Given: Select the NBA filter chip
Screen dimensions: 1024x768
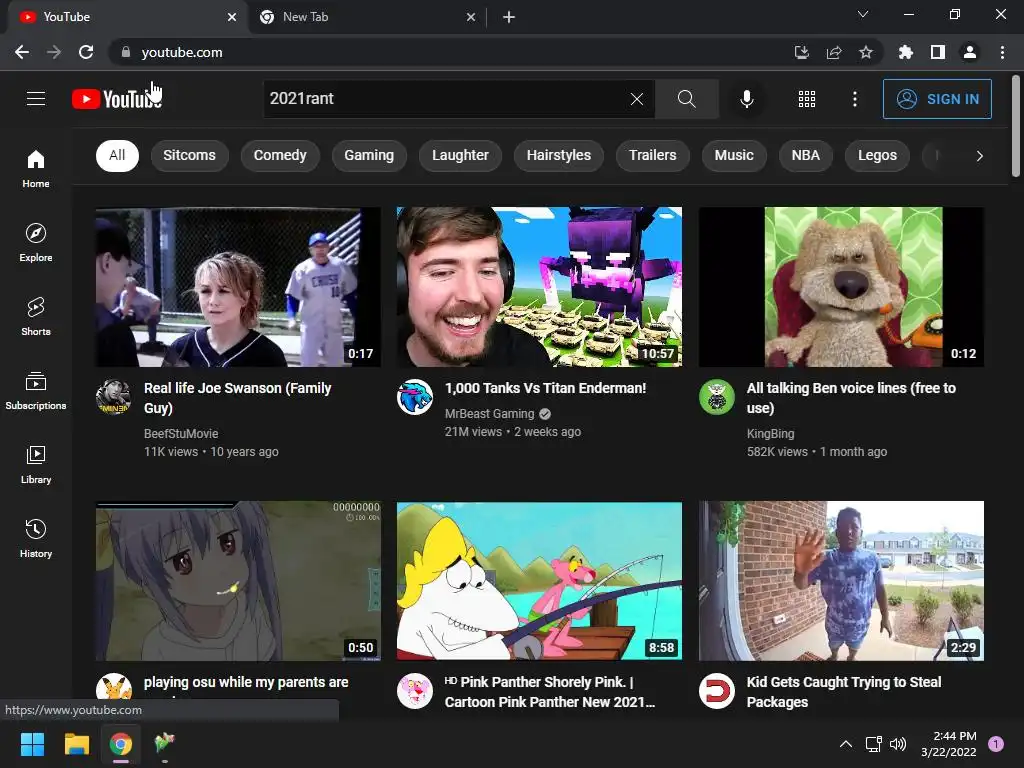Looking at the screenshot, I should [806, 155].
